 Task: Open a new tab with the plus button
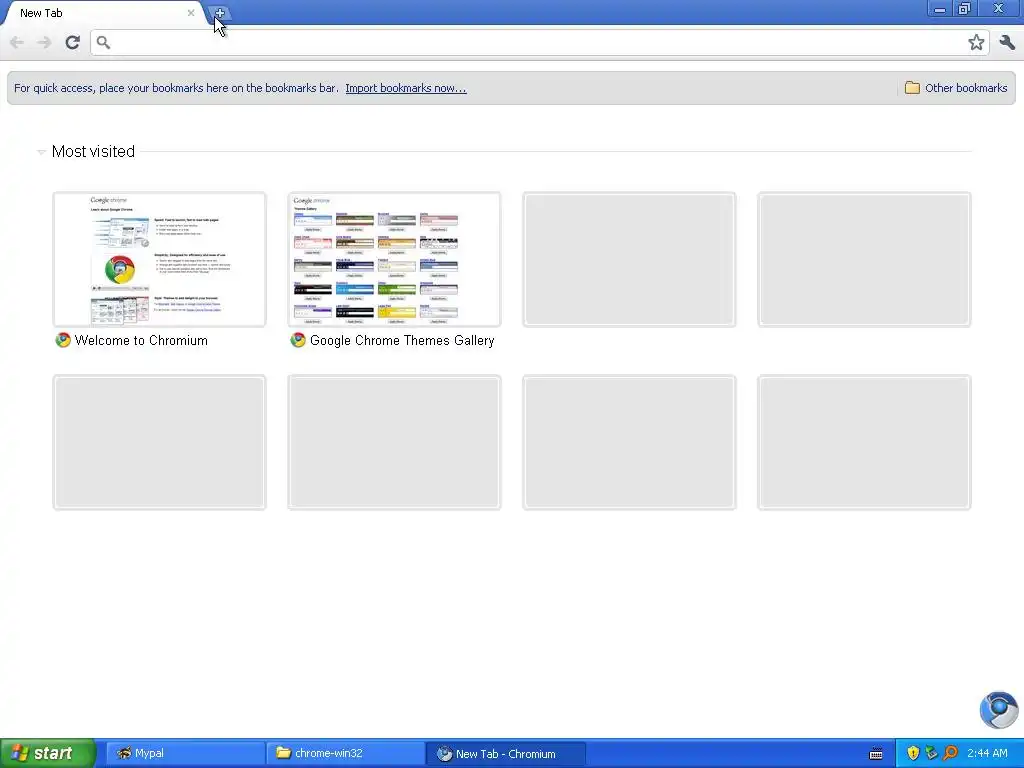(220, 13)
